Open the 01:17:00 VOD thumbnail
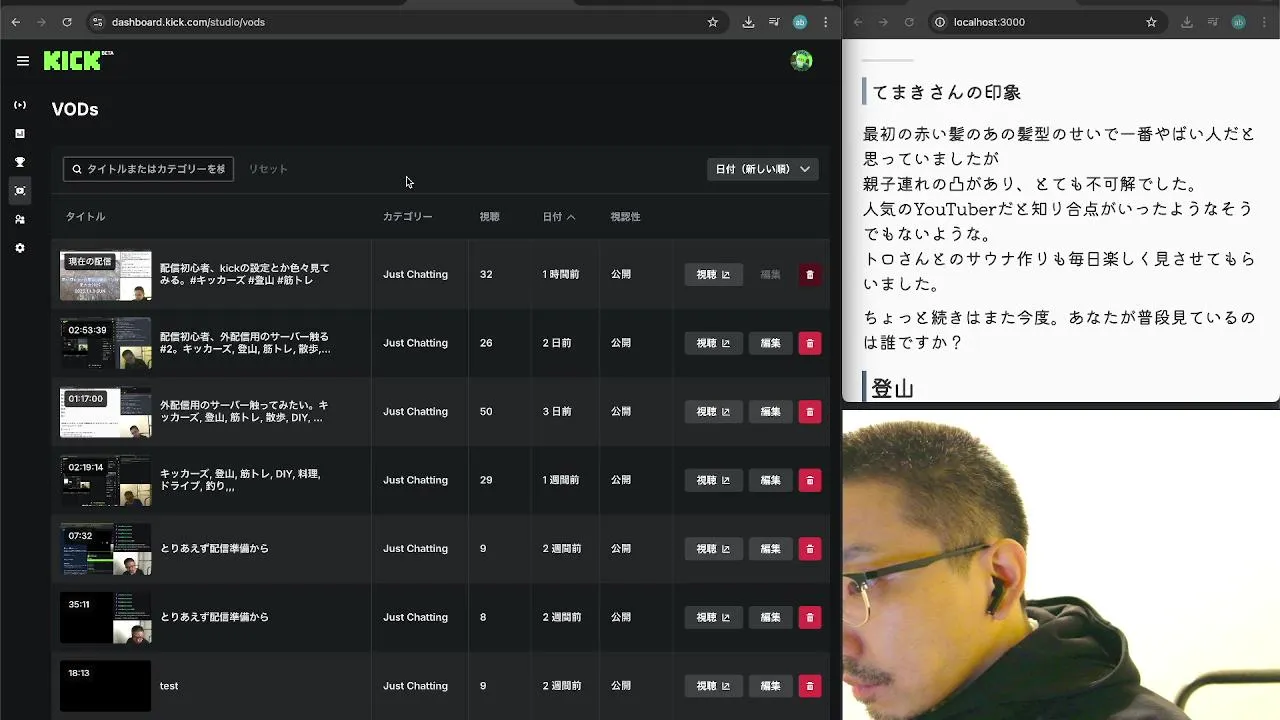 tap(106, 412)
